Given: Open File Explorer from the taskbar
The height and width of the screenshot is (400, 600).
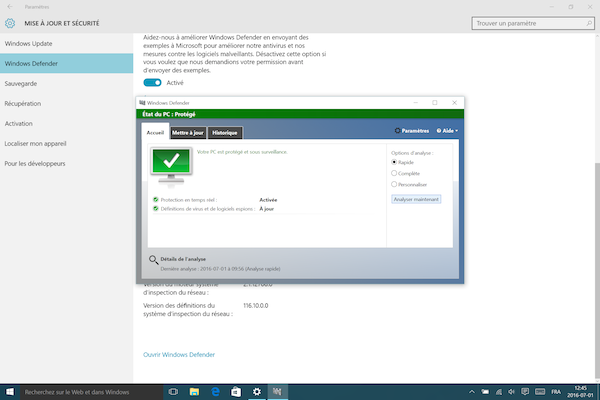Looking at the screenshot, I should 194,392.
